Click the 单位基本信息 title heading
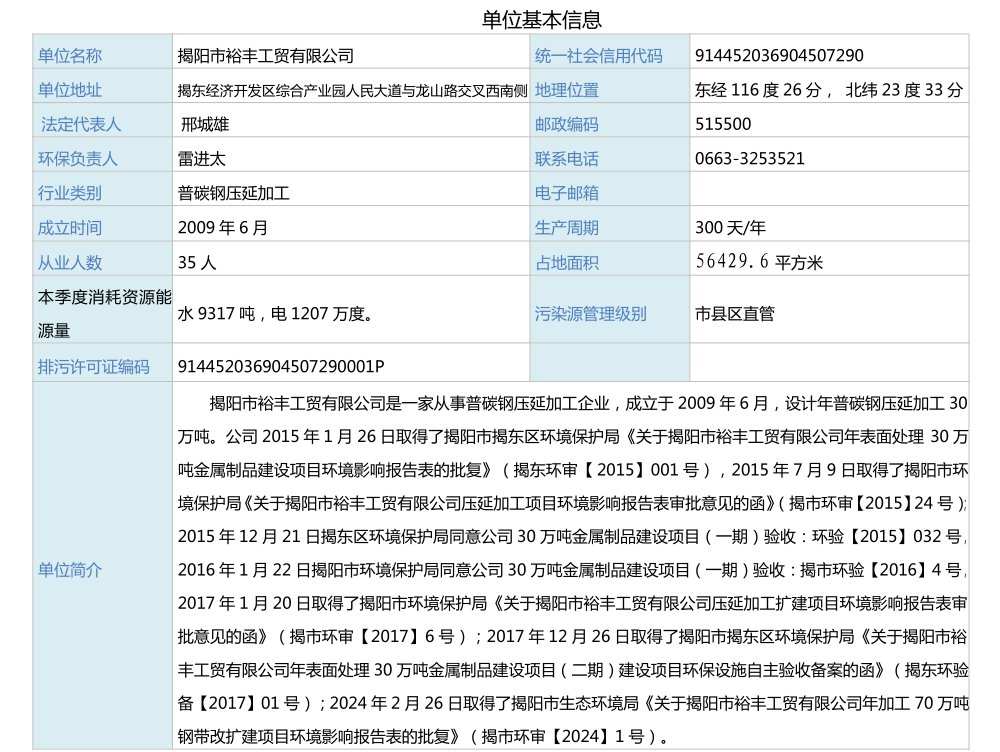The image size is (1000, 752). pyautogui.click(x=541, y=19)
